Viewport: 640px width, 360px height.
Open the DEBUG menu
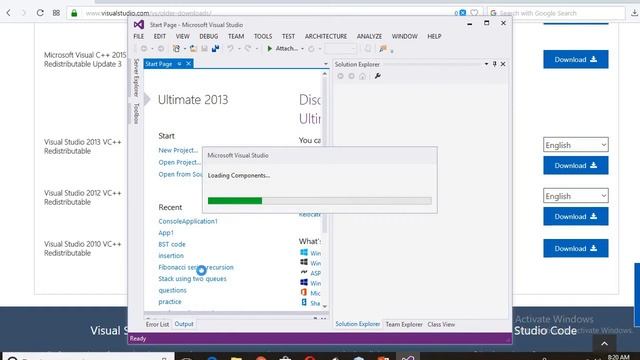pos(209,36)
